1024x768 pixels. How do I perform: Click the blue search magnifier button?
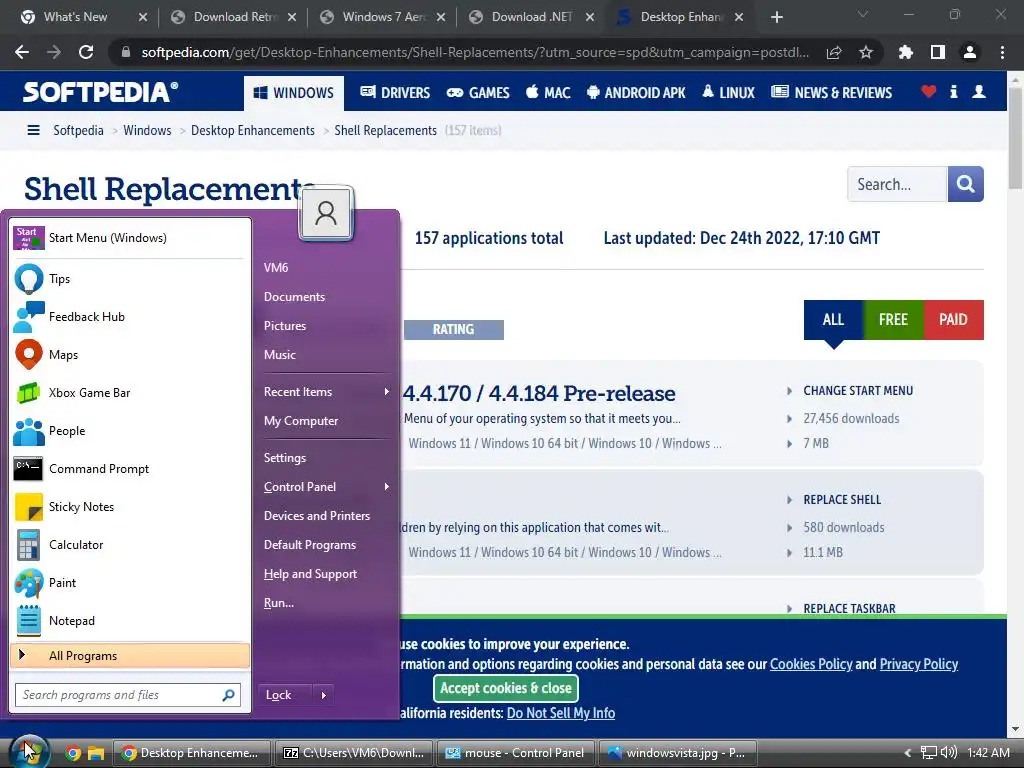pos(965,184)
